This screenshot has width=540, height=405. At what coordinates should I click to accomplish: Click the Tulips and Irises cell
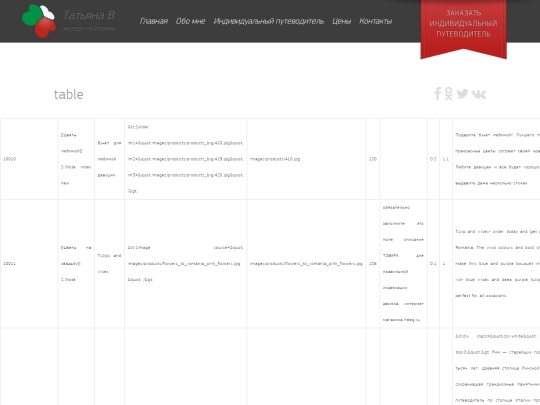coord(110,263)
